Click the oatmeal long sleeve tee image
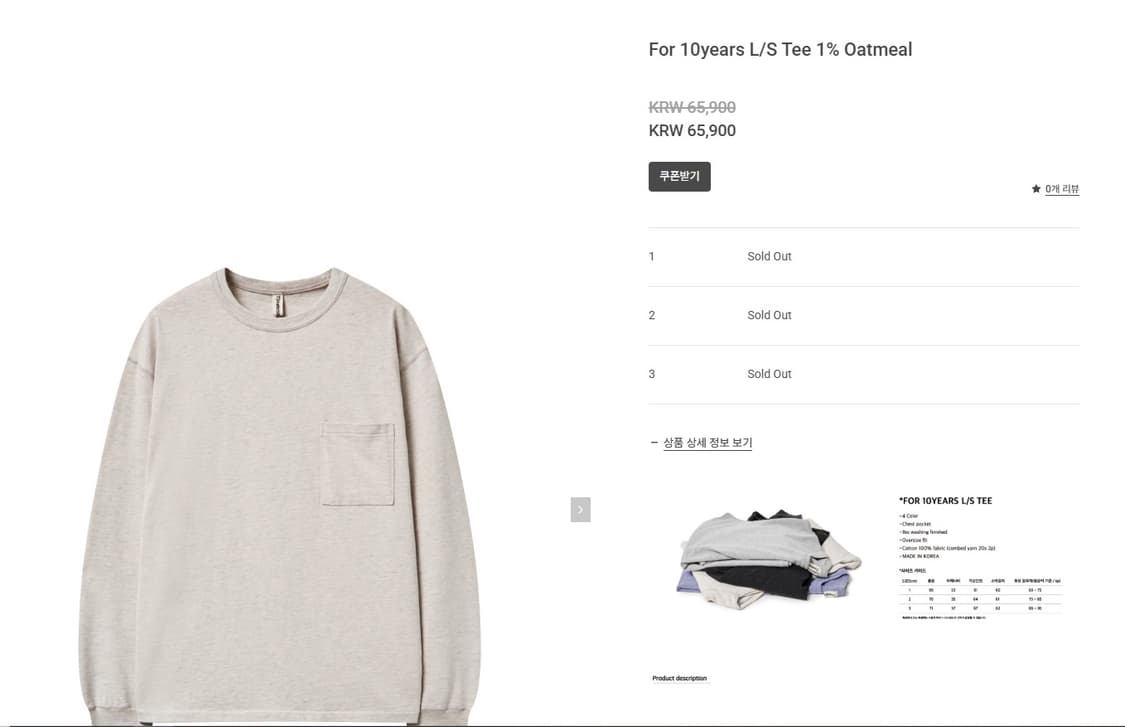The image size is (1125, 727). [x=279, y=495]
